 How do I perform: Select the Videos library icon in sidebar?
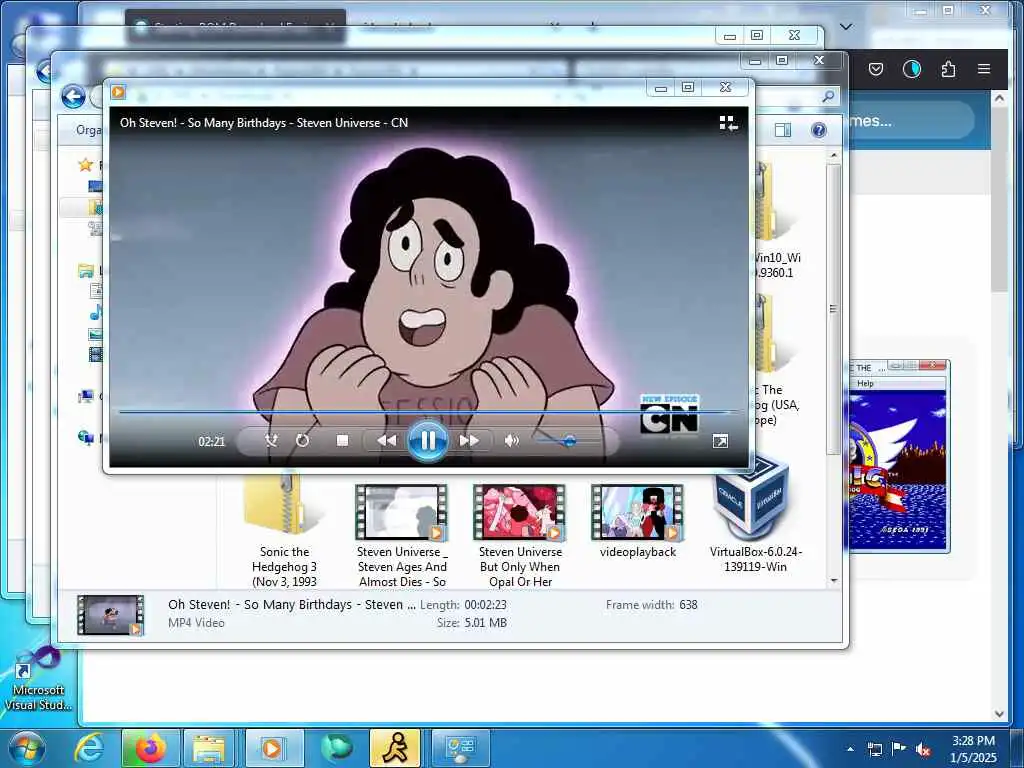click(95, 355)
